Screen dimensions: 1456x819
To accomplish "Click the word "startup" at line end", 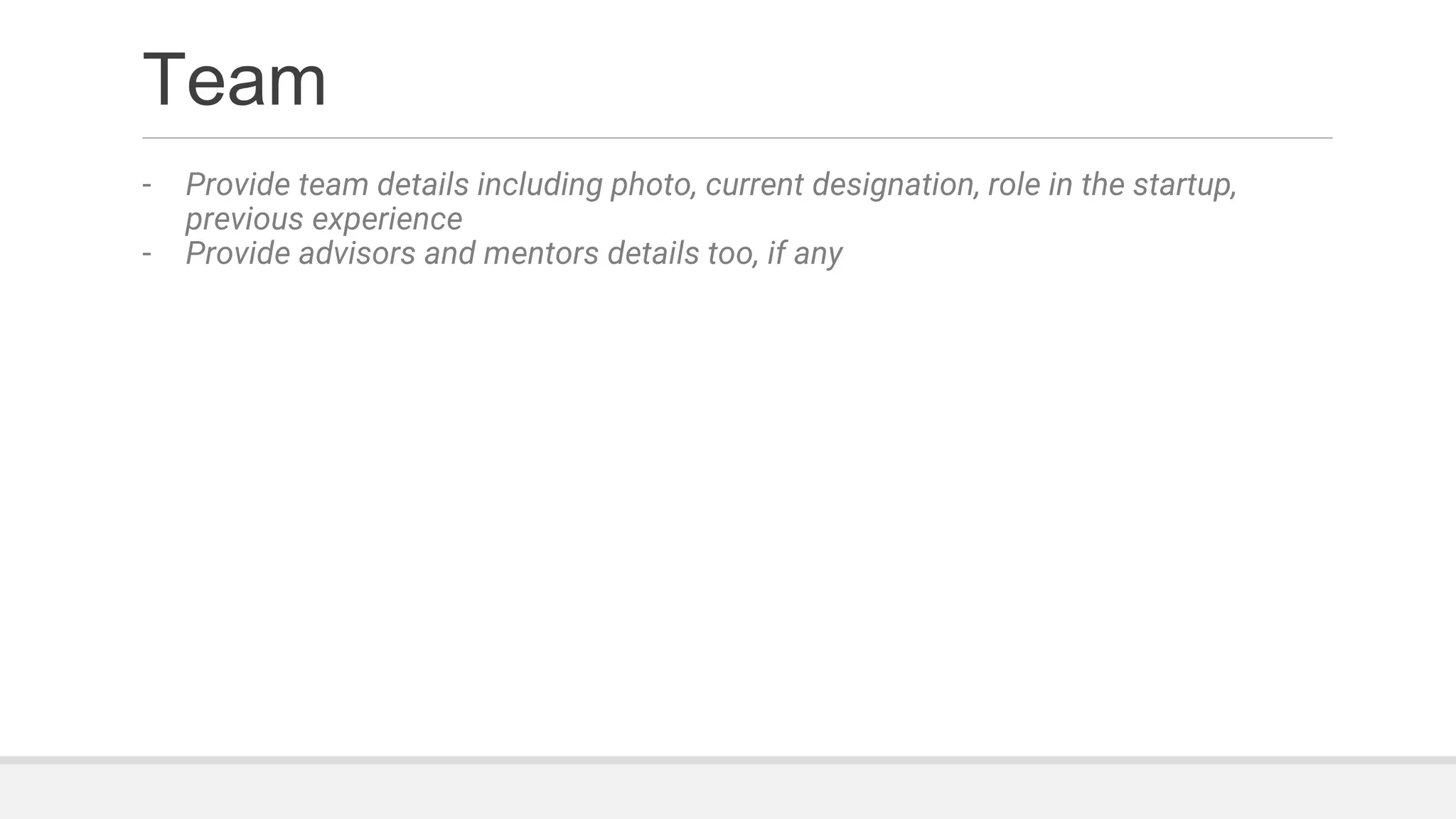I will pyautogui.click(x=1184, y=185).
